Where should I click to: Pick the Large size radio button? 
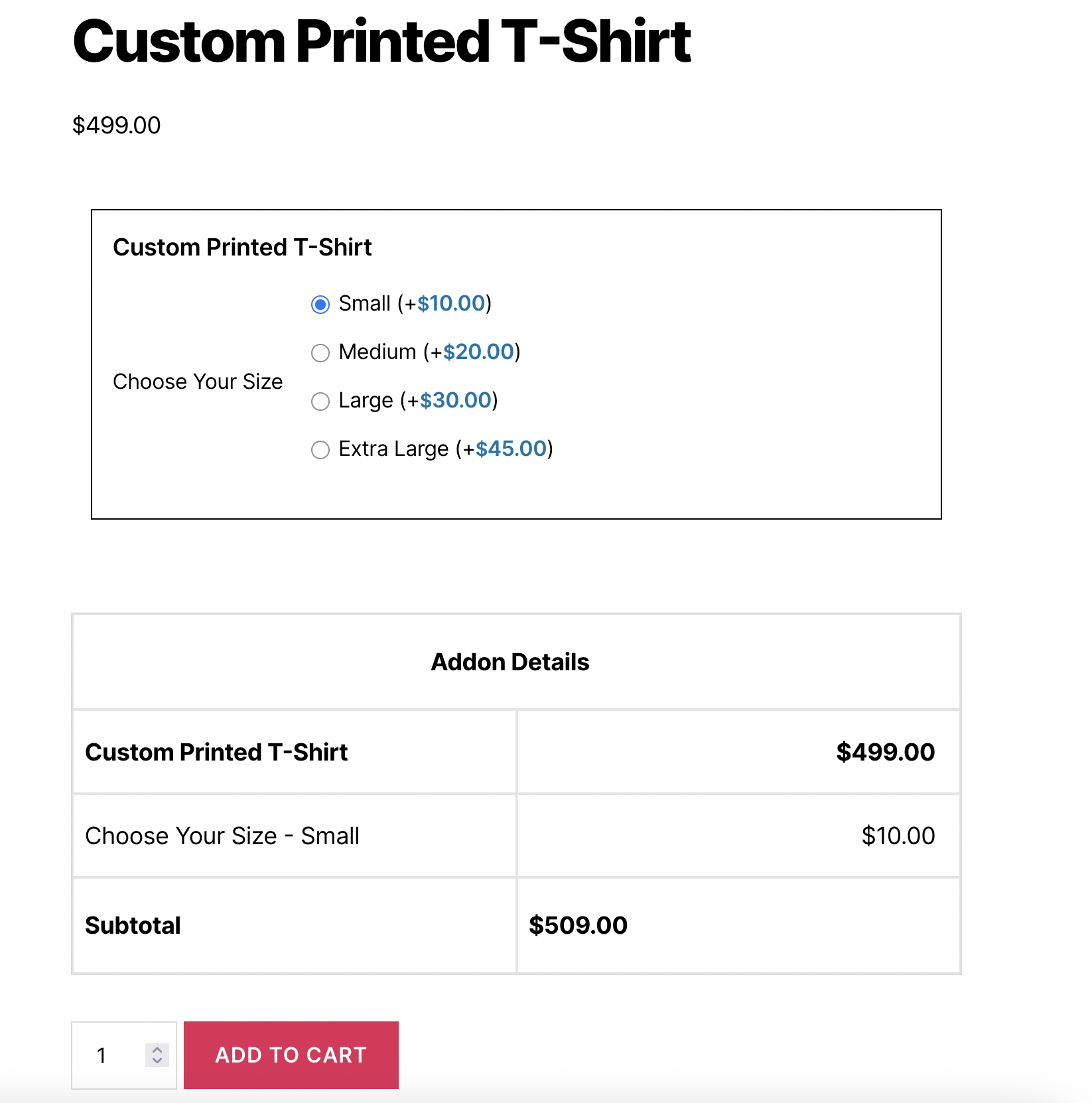click(320, 402)
